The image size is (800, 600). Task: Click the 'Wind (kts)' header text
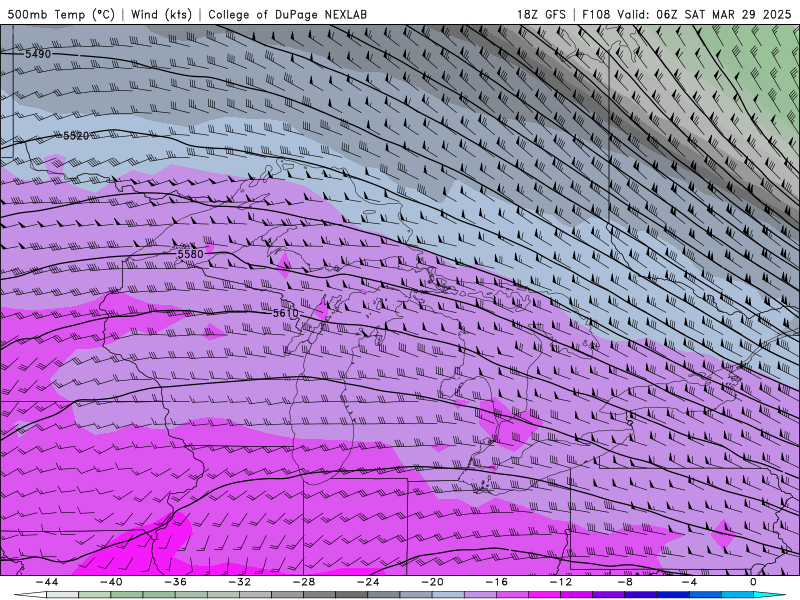pos(161,14)
